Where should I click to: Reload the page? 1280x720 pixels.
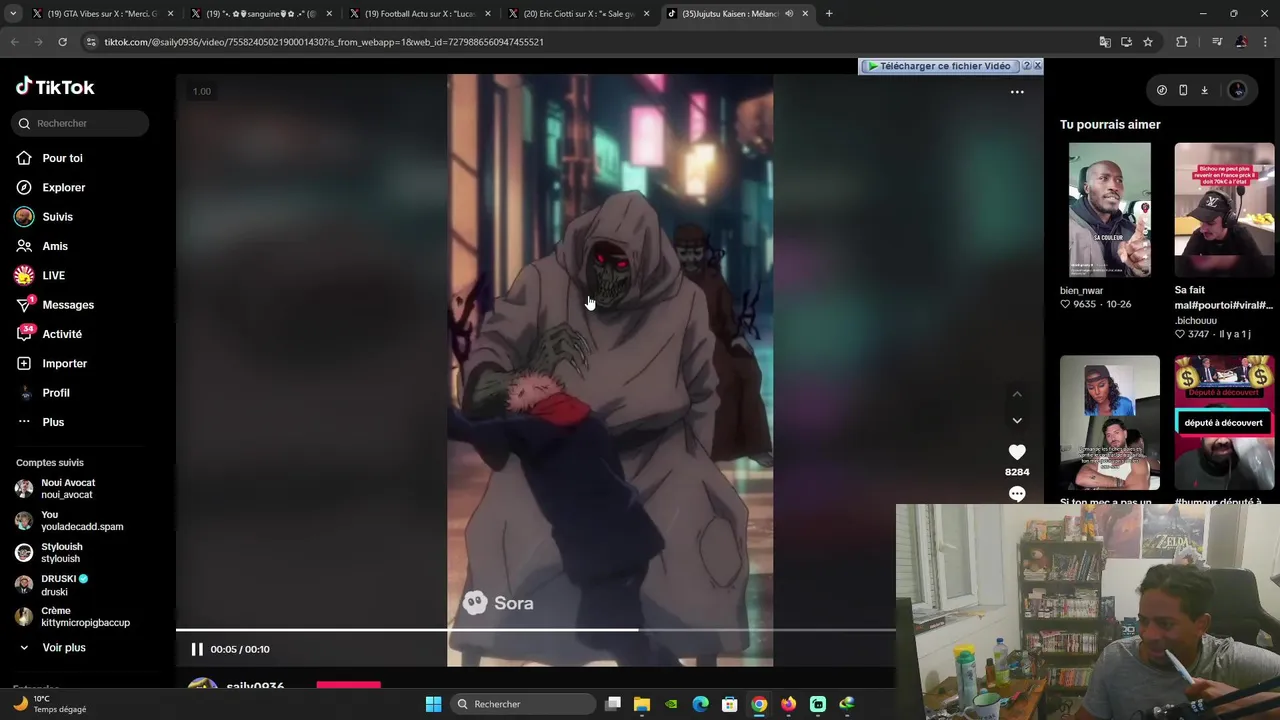pyautogui.click(x=62, y=42)
